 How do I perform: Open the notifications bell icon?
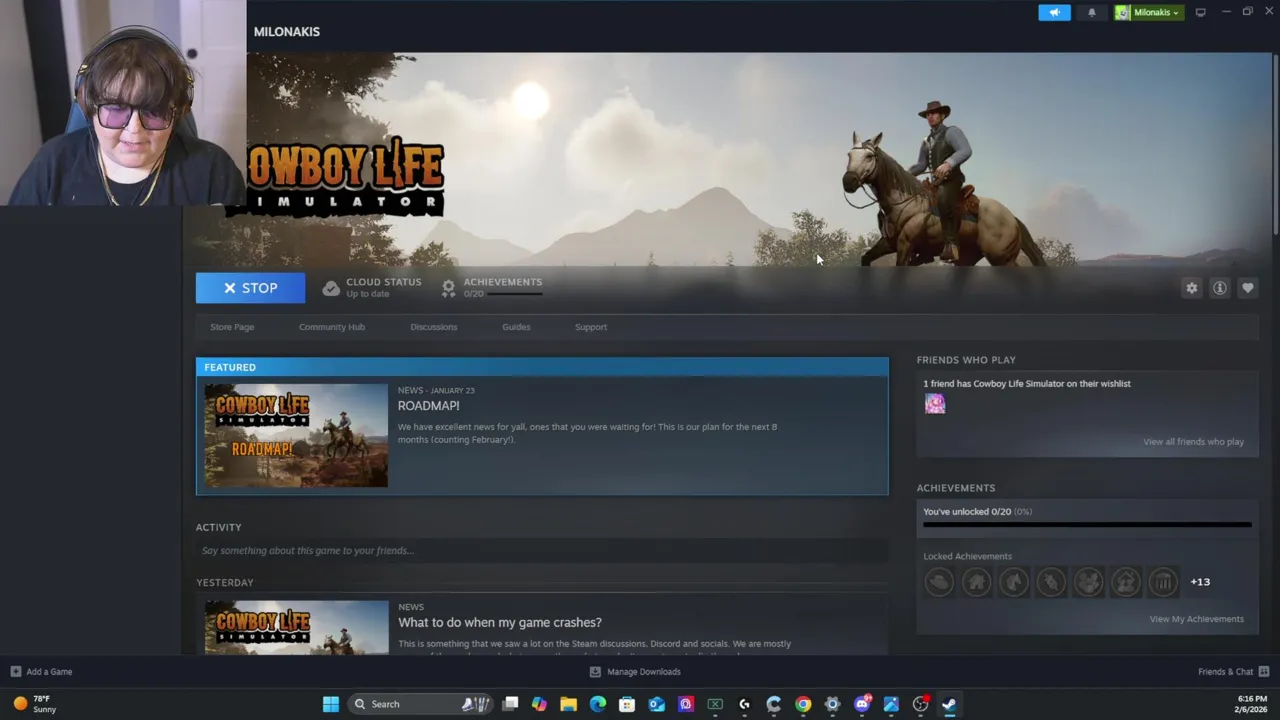click(1091, 12)
